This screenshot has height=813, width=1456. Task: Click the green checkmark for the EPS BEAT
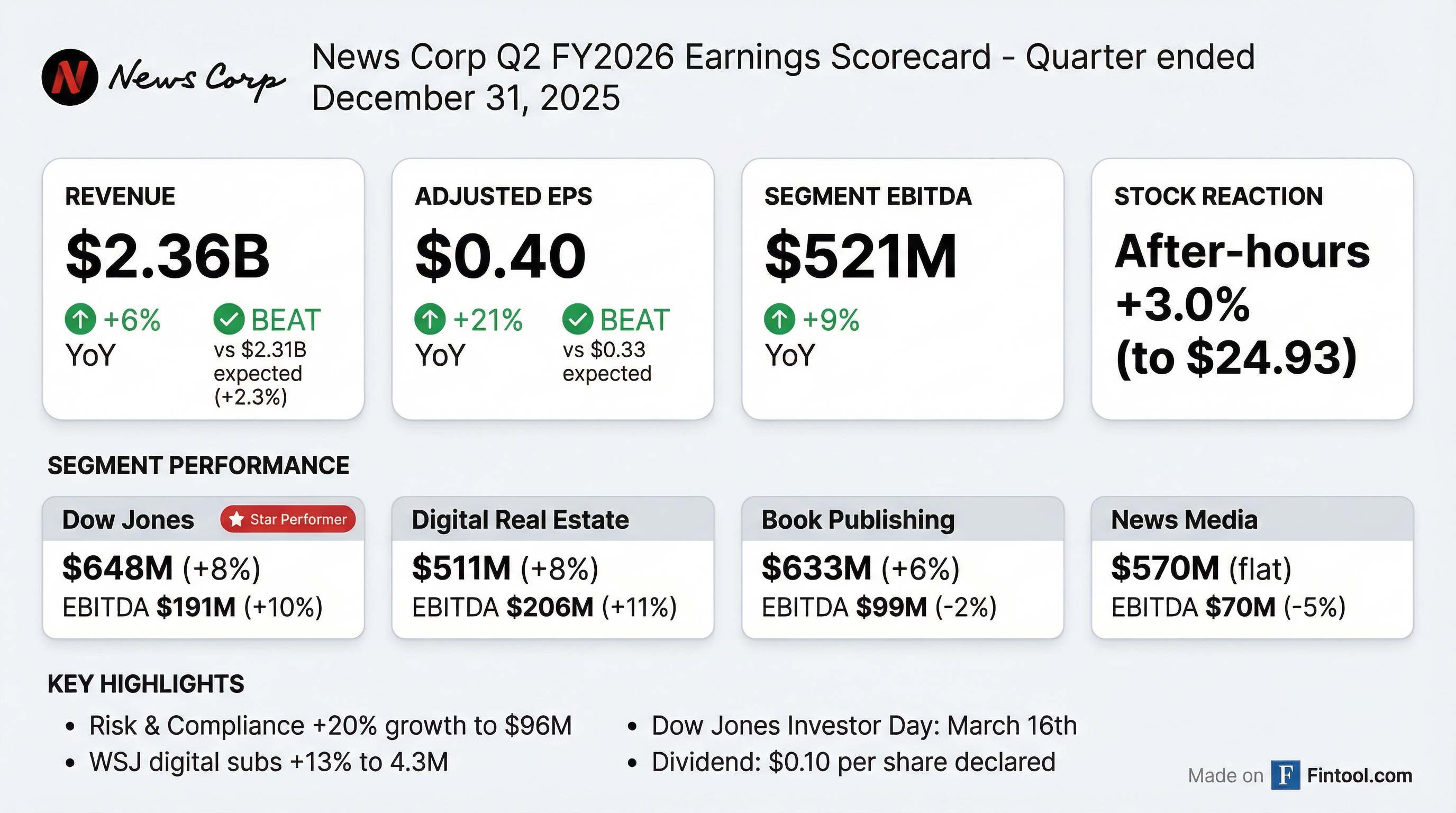click(x=578, y=319)
